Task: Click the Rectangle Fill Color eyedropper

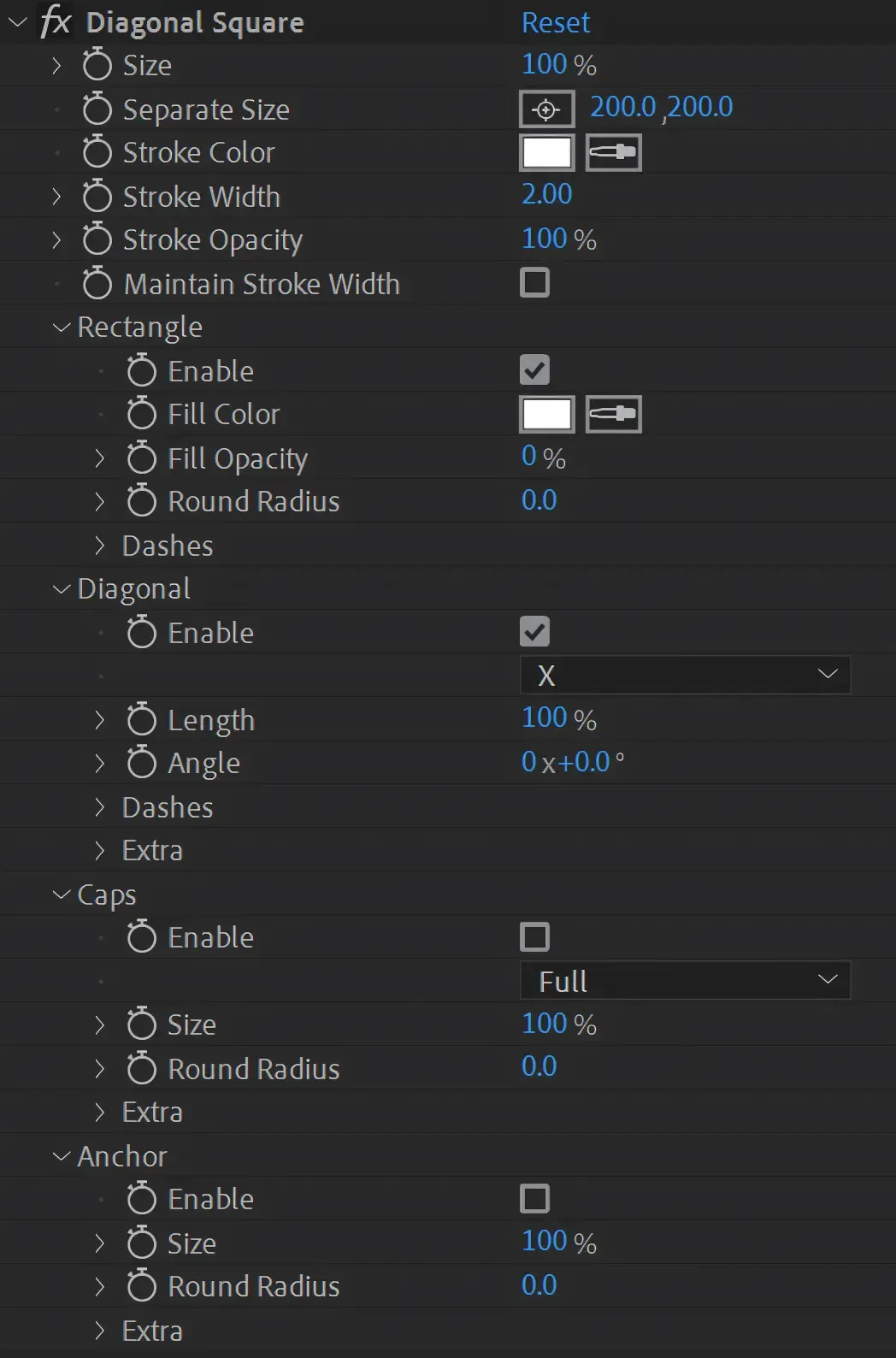Action: [x=614, y=415]
